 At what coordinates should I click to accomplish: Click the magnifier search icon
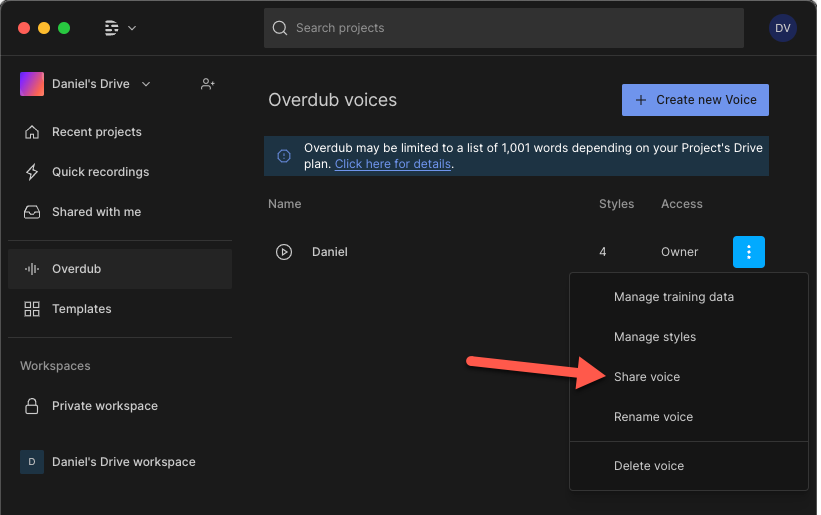click(280, 28)
